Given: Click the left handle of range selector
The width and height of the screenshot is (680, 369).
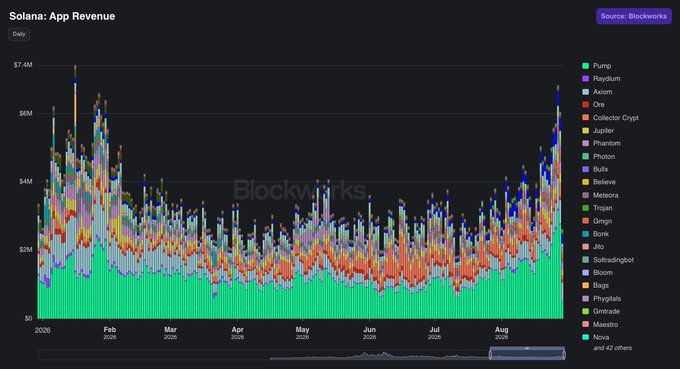Looking at the screenshot, I should click(490, 355).
